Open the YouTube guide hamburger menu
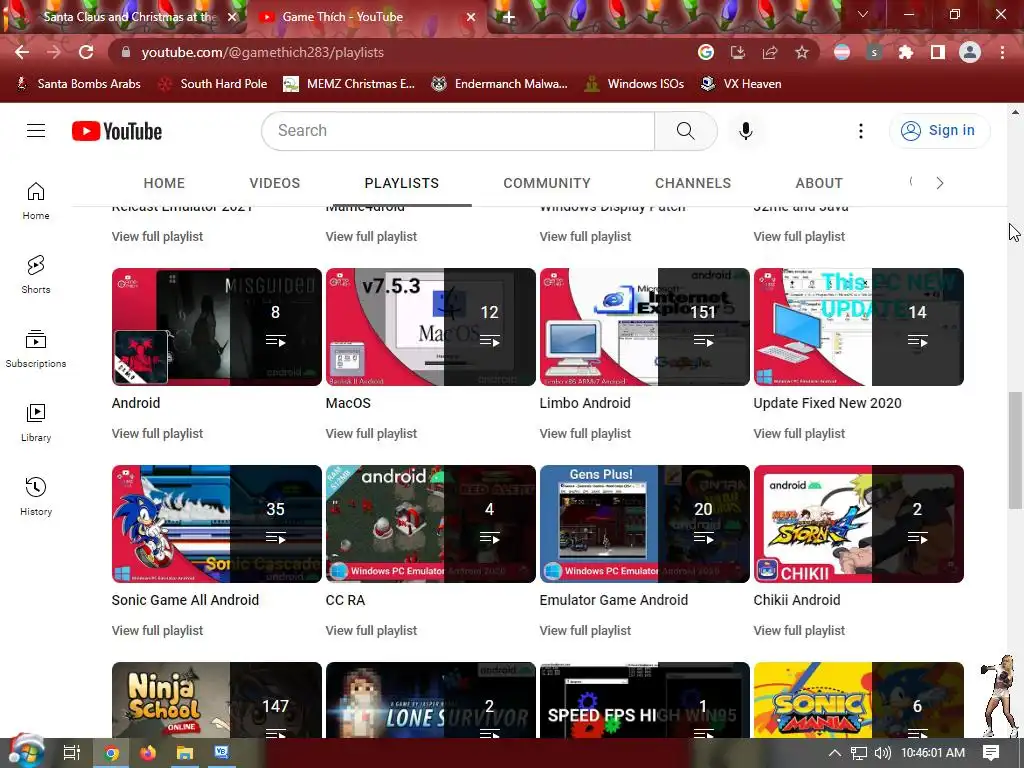The height and width of the screenshot is (768, 1024). click(36, 131)
